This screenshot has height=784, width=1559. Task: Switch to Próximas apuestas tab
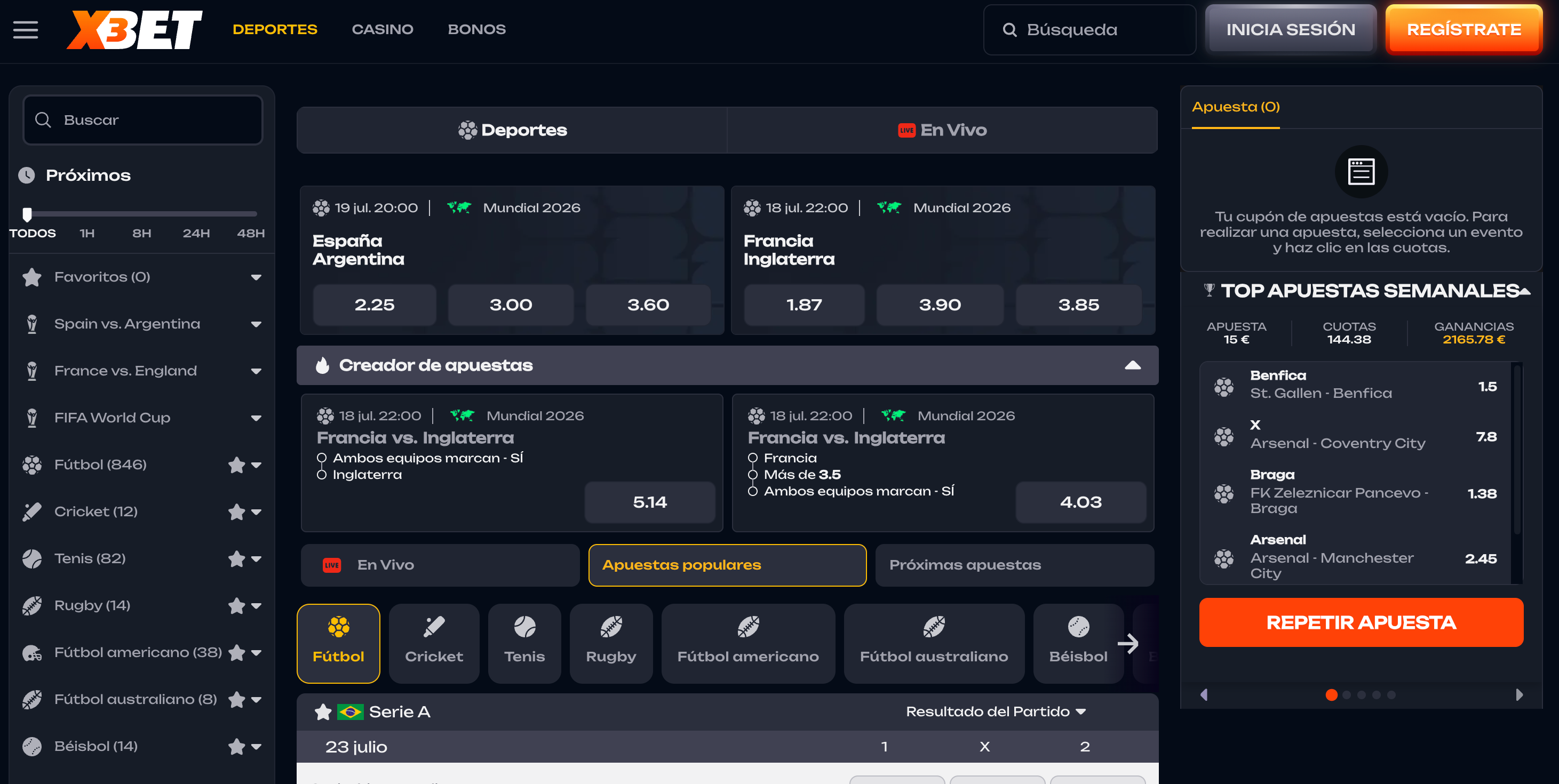pos(1014,565)
